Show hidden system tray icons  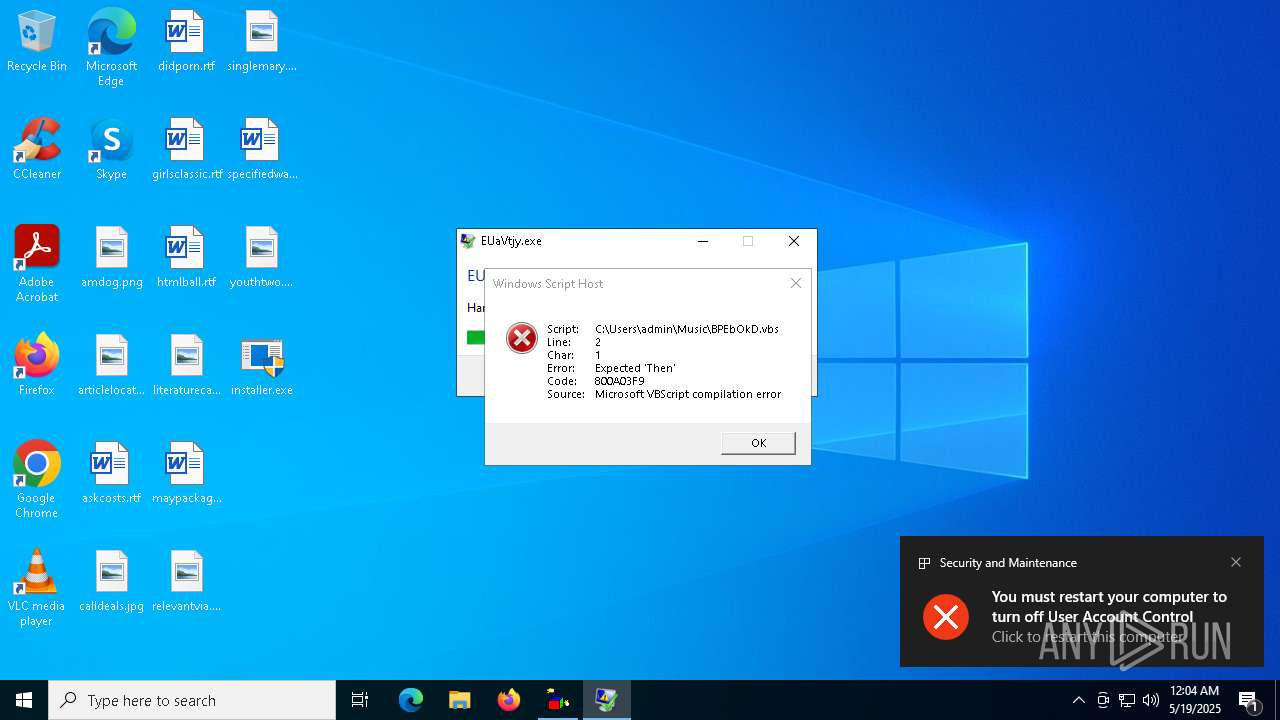click(1078, 700)
